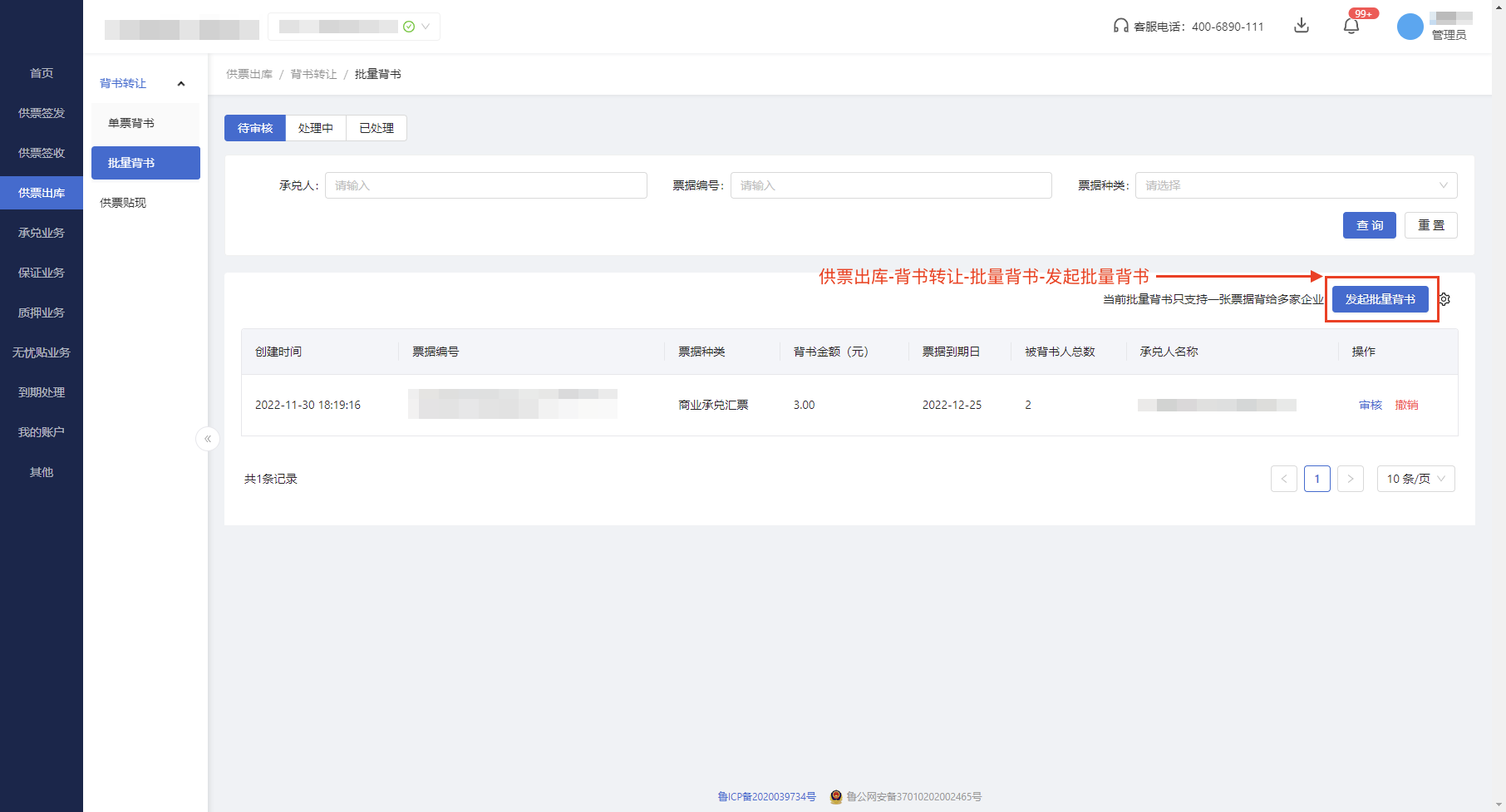Click the 审核 link in the operations column
Viewport: 1506px width, 812px height.
point(1370,405)
